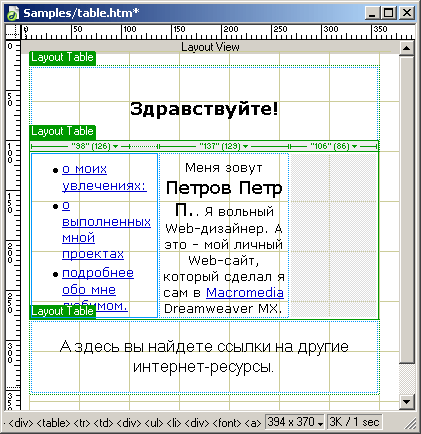Click the Macromedia hyperlink
This screenshot has height=434, width=421.
click(245, 293)
